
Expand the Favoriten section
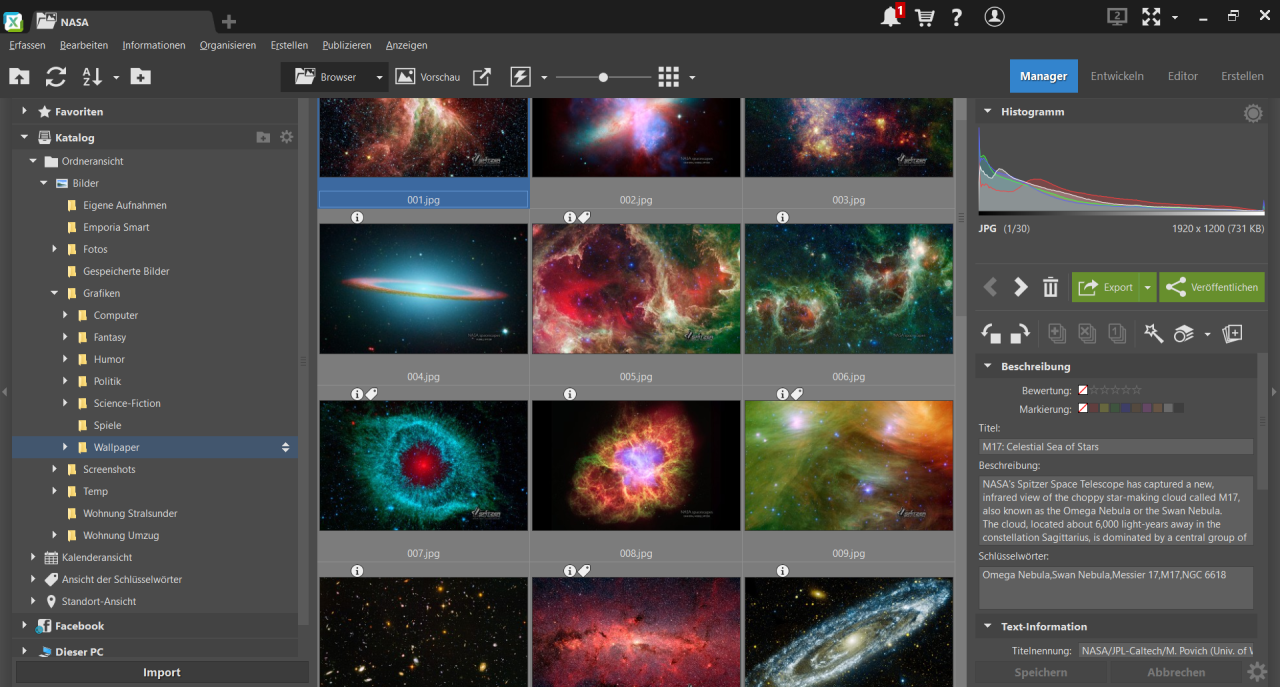click(25, 111)
